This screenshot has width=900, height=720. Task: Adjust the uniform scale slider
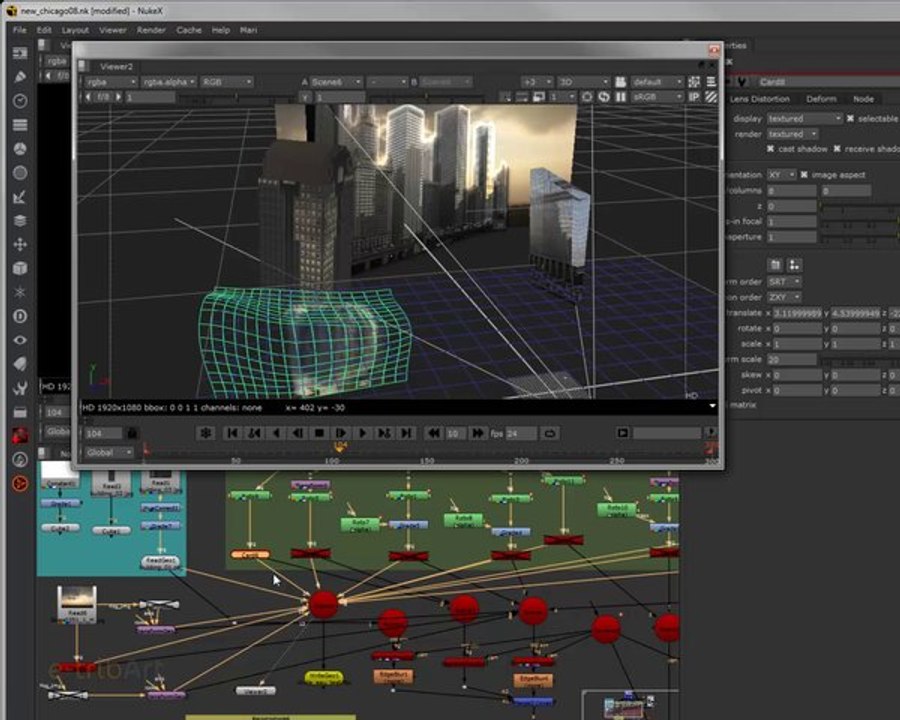[859, 359]
